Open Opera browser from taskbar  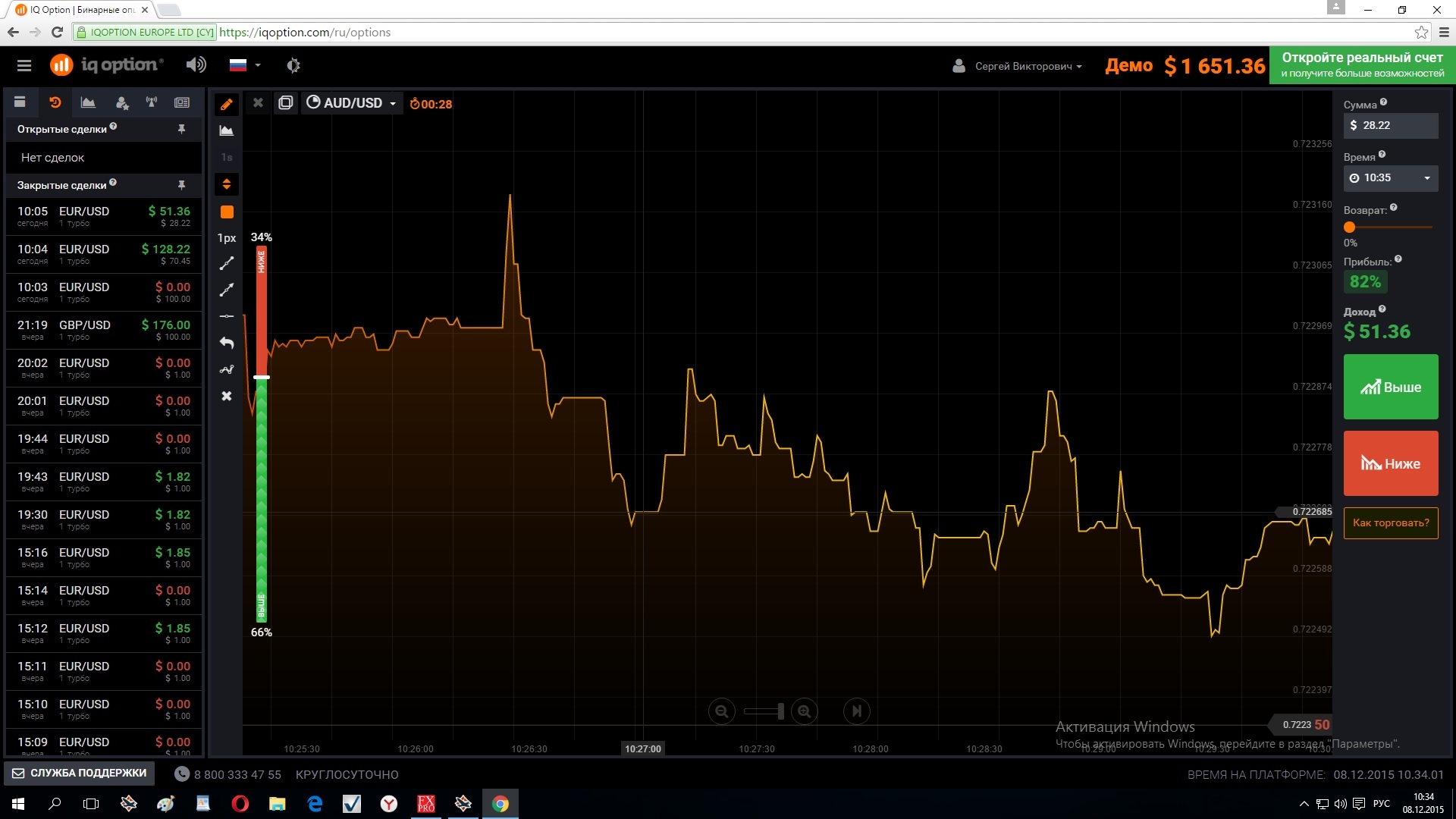(240, 804)
